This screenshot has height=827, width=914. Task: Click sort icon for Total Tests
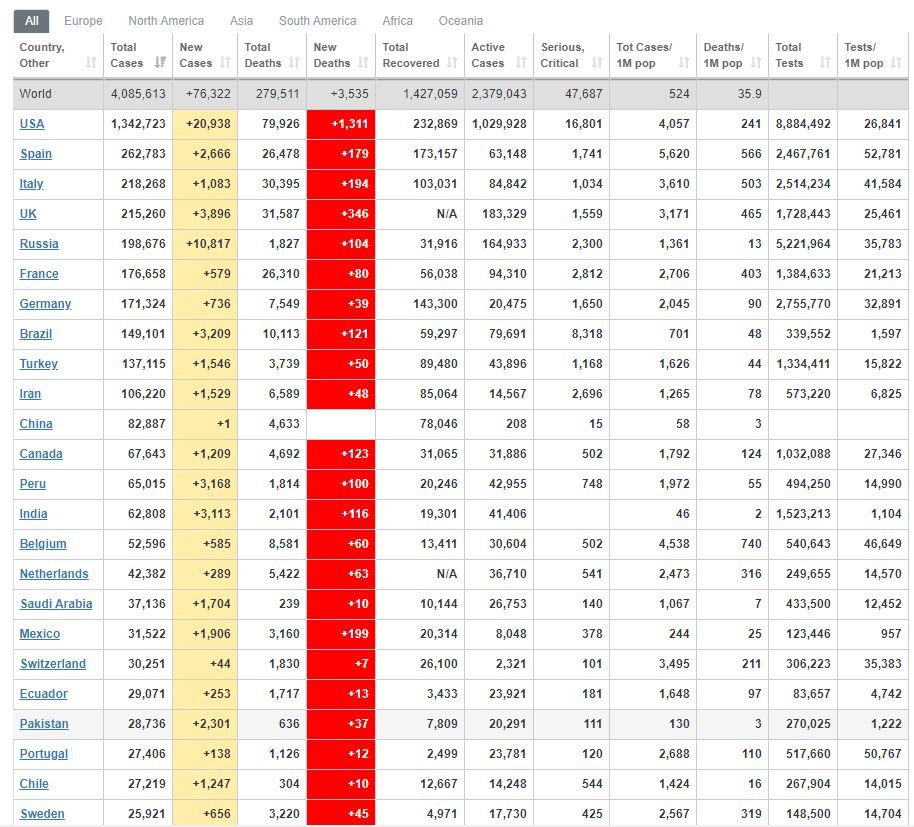(x=825, y=63)
